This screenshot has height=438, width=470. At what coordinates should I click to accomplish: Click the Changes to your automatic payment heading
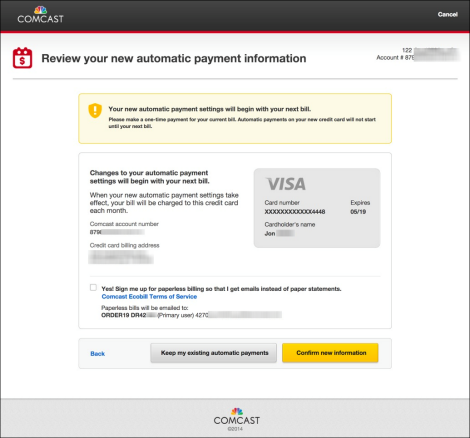tap(149, 177)
